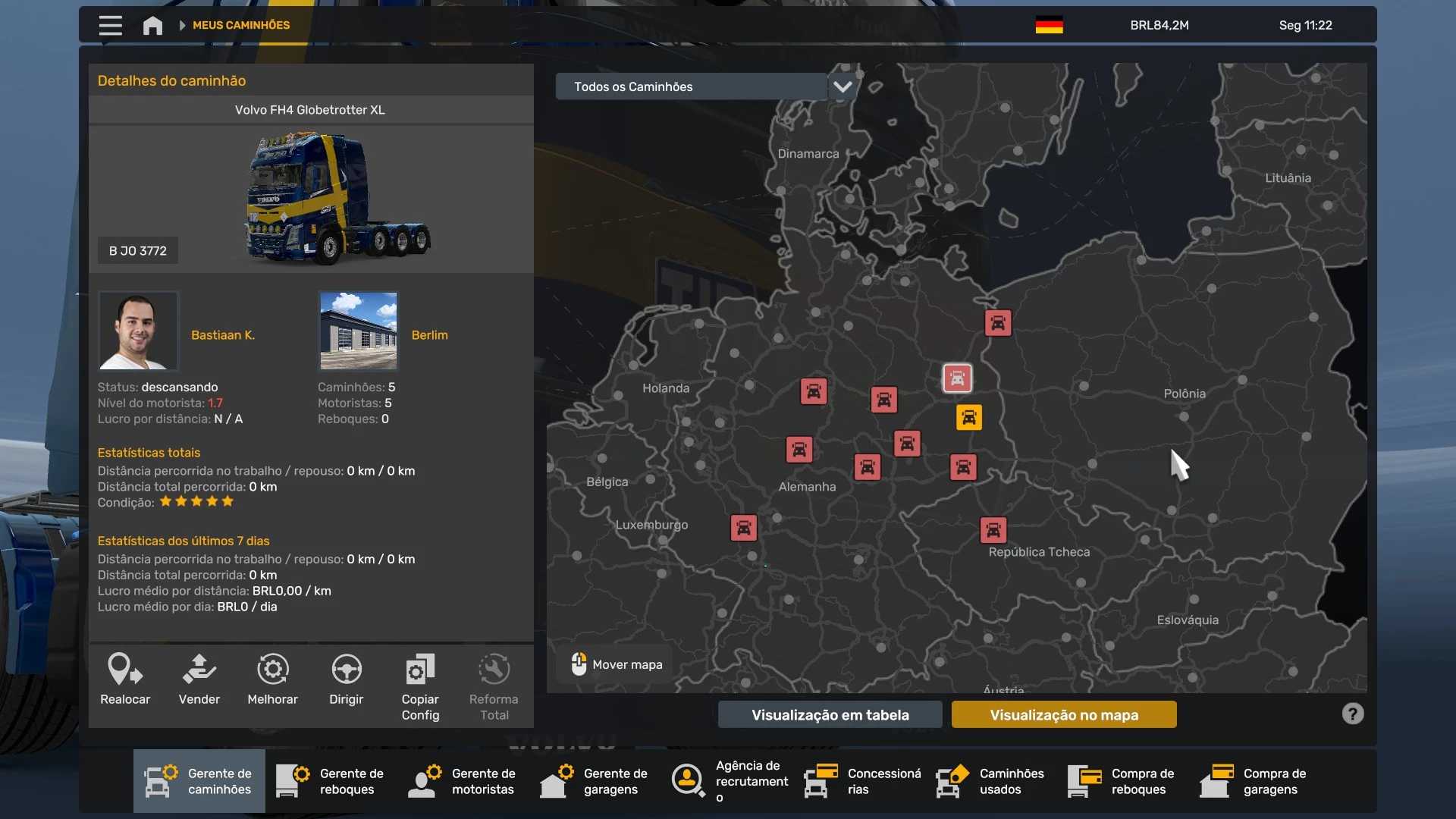Click the BRL84,2M balance display
Viewport: 1456px width, 819px height.
pos(1159,25)
